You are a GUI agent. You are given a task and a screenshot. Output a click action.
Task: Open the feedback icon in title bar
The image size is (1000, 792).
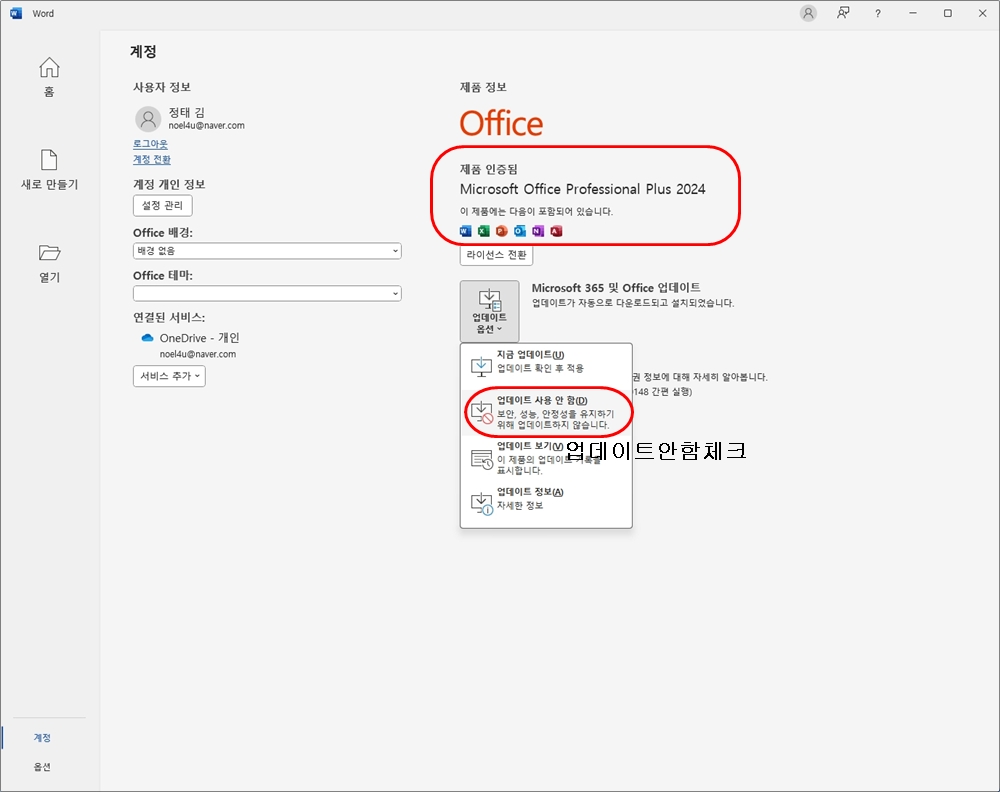843,13
